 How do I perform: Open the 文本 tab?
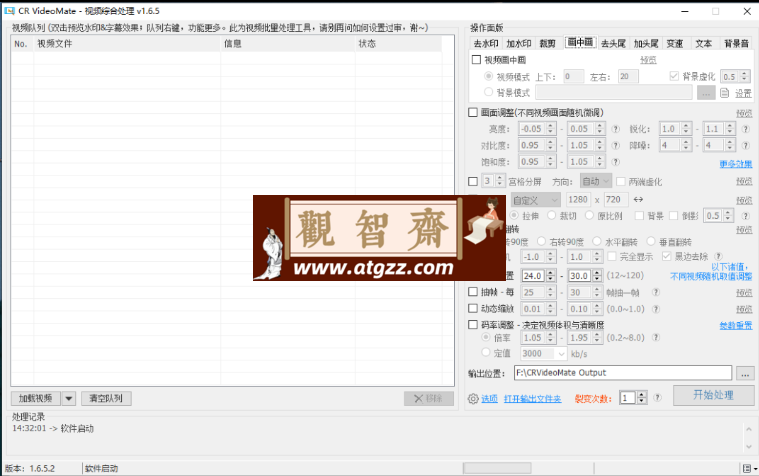[703, 44]
